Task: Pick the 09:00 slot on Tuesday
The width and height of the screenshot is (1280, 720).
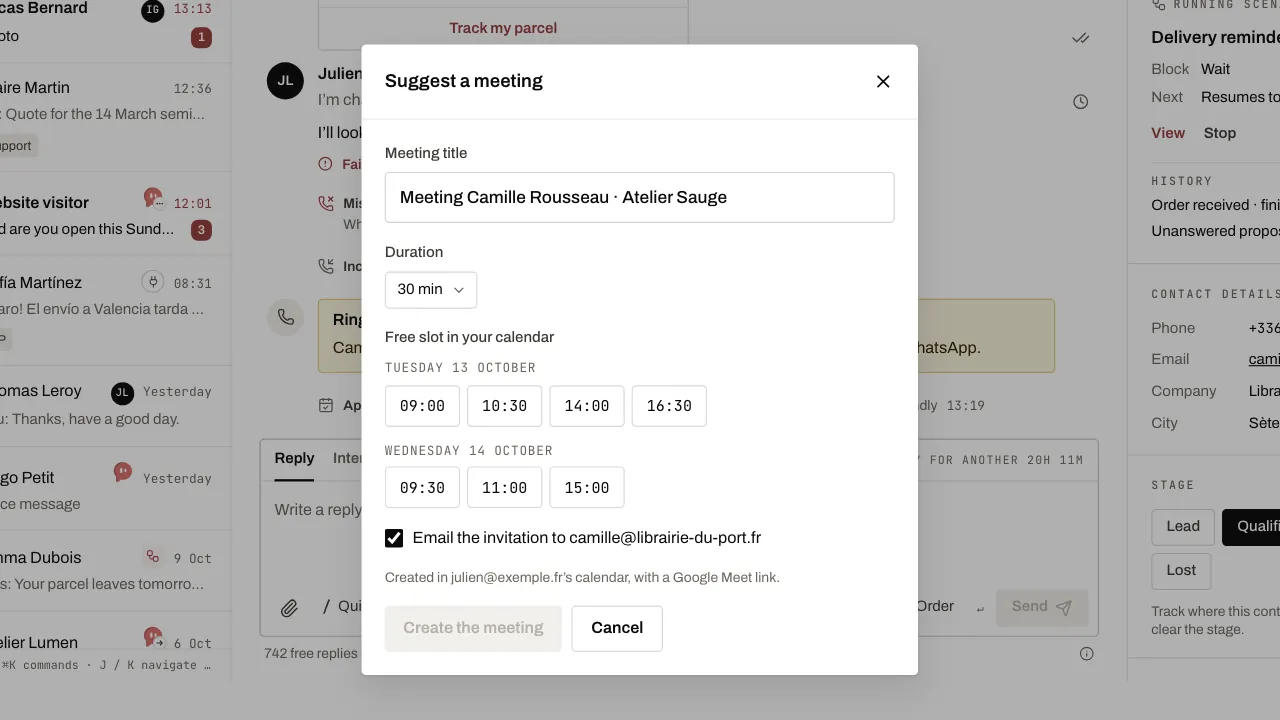Action: click(422, 406)
